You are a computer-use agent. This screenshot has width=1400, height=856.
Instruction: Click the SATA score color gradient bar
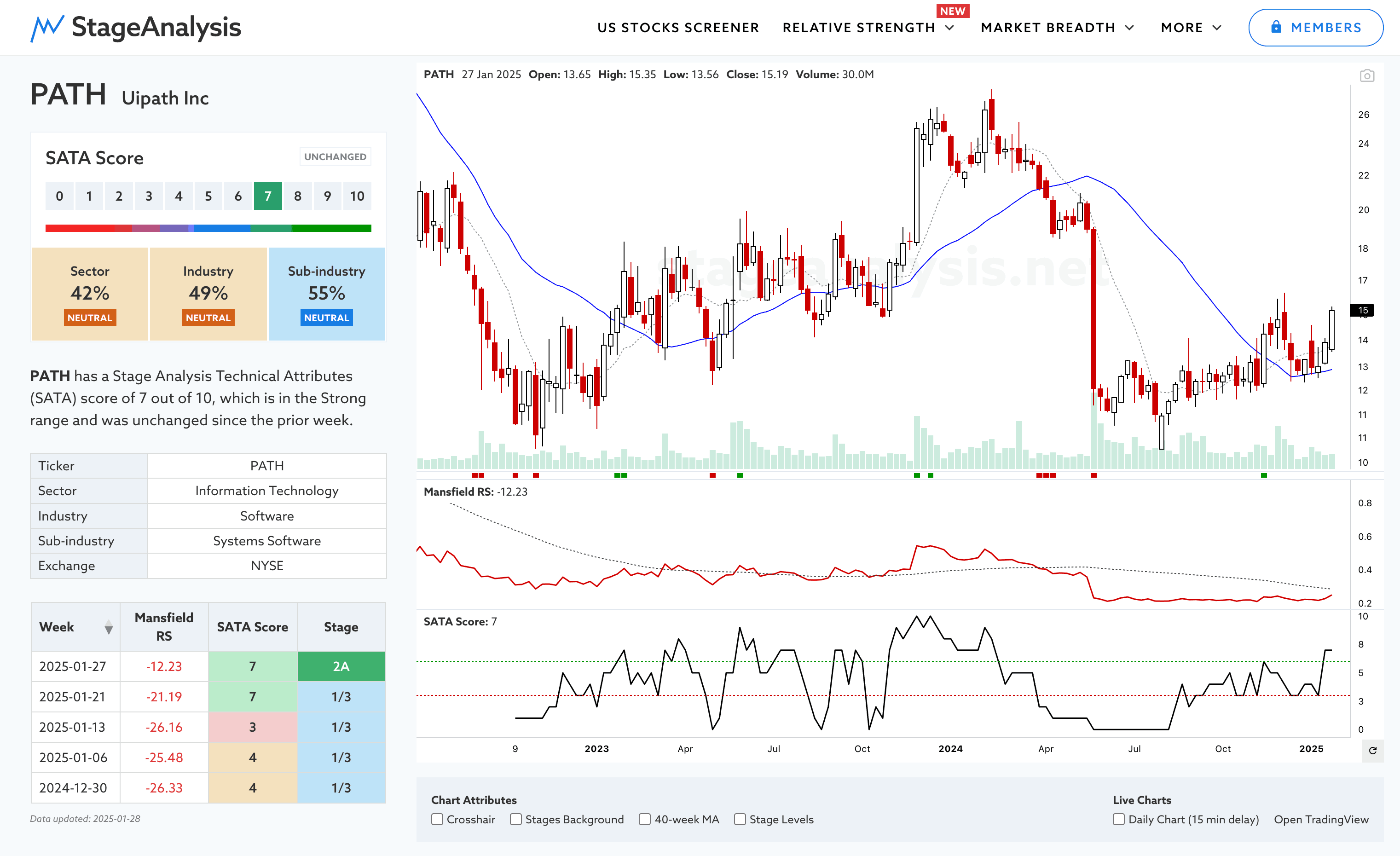[208, 228]
